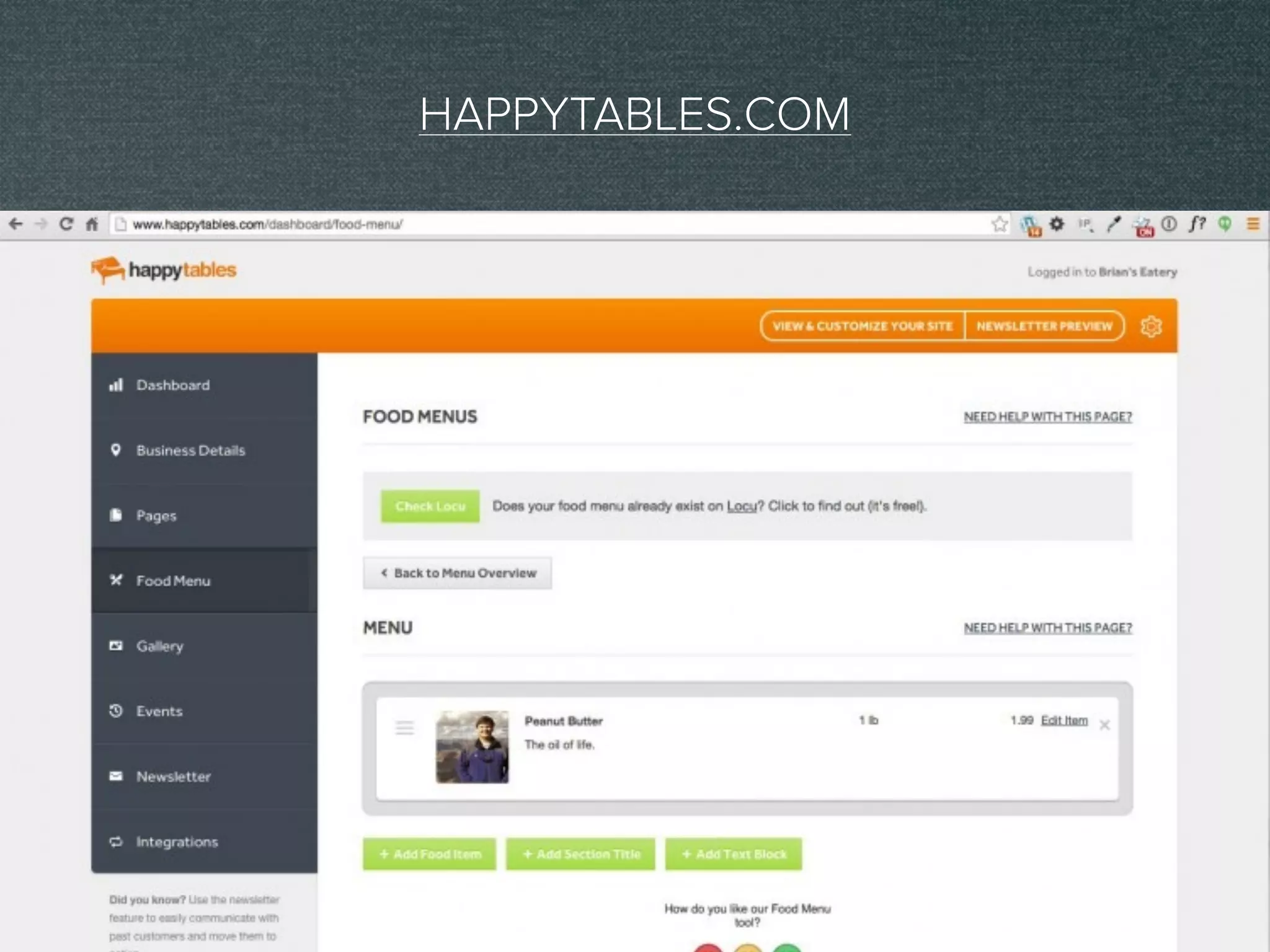Image resolution: width=1270 pixels, height=952 pixels.
Task: Click the Peanut Butter item photo
Action: 473,747
